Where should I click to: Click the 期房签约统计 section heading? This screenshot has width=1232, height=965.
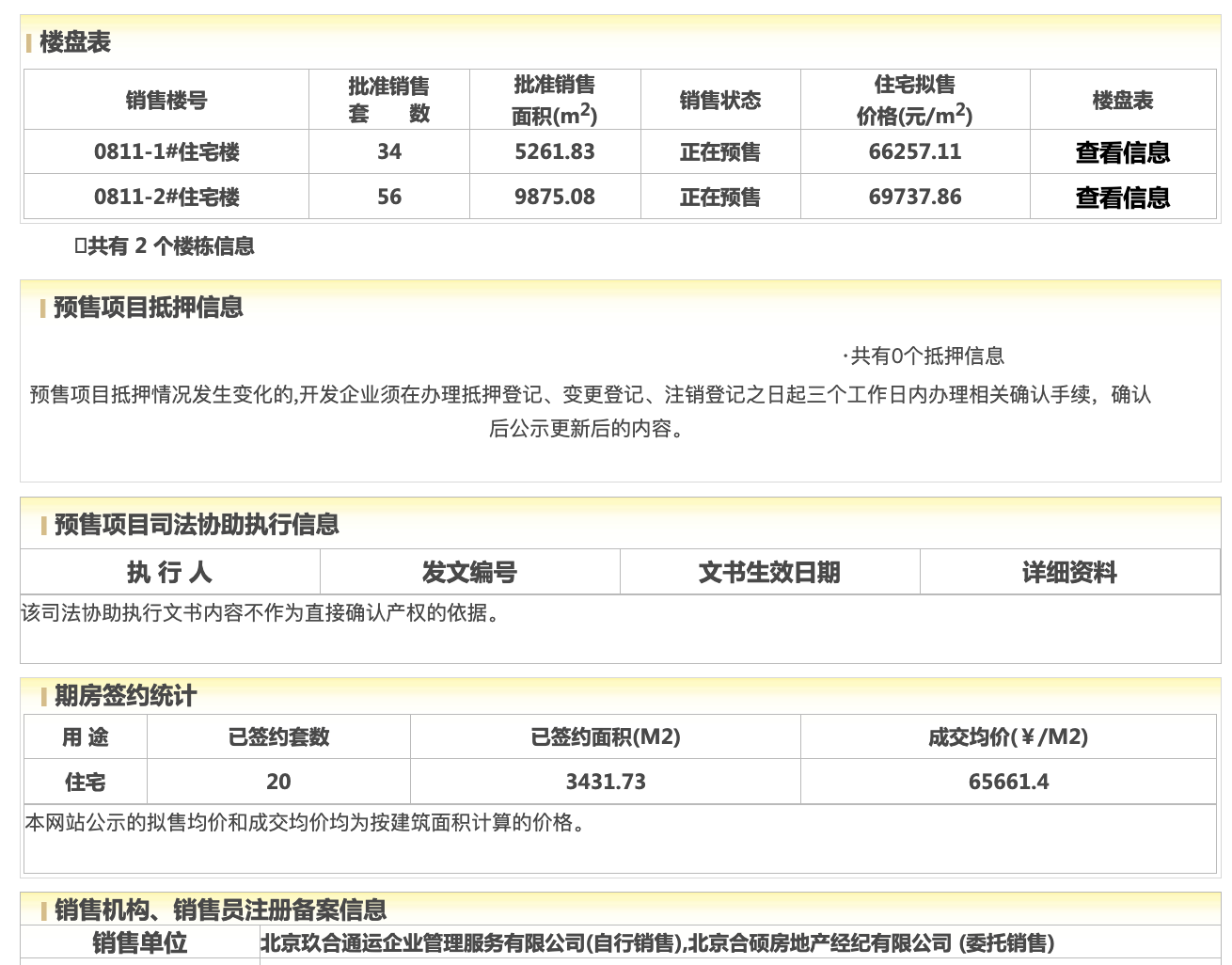[x=125, y=696]
